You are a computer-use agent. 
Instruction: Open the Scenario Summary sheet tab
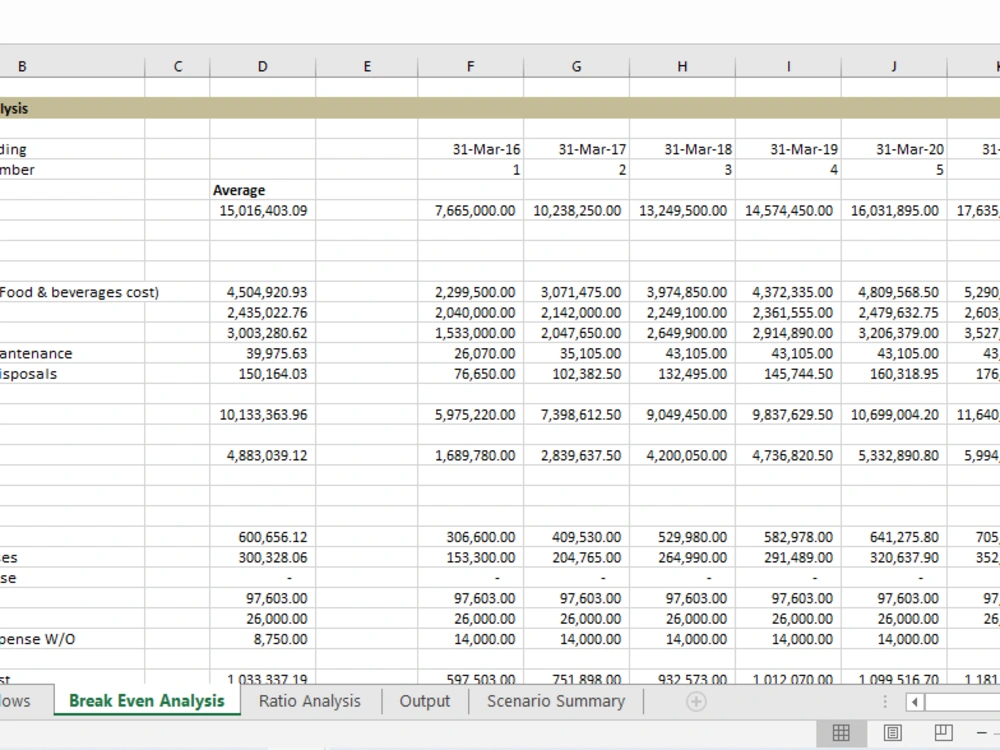coord(555,701)
